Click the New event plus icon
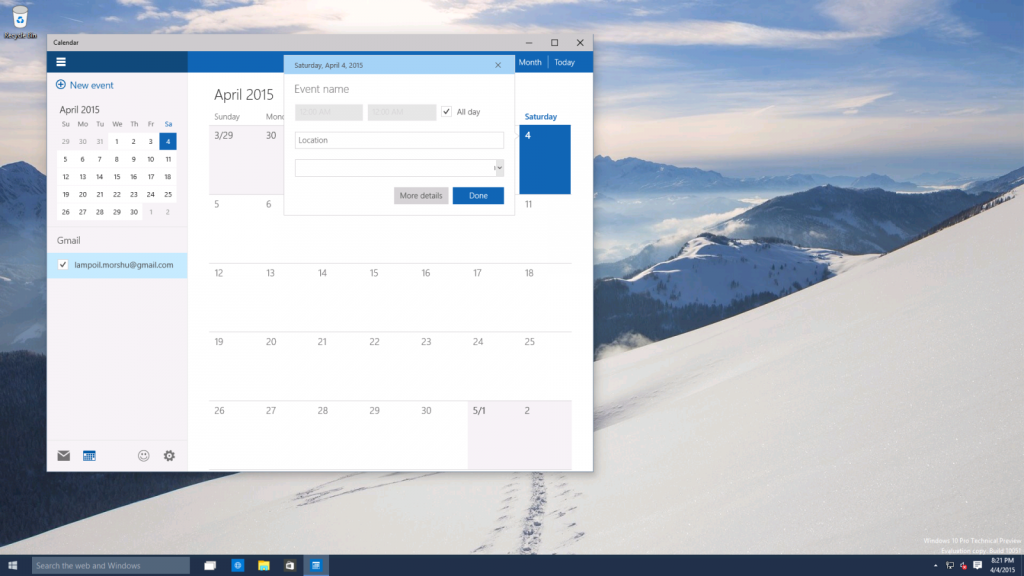Viewport: 1024px width, 576px height. point(61,85)
